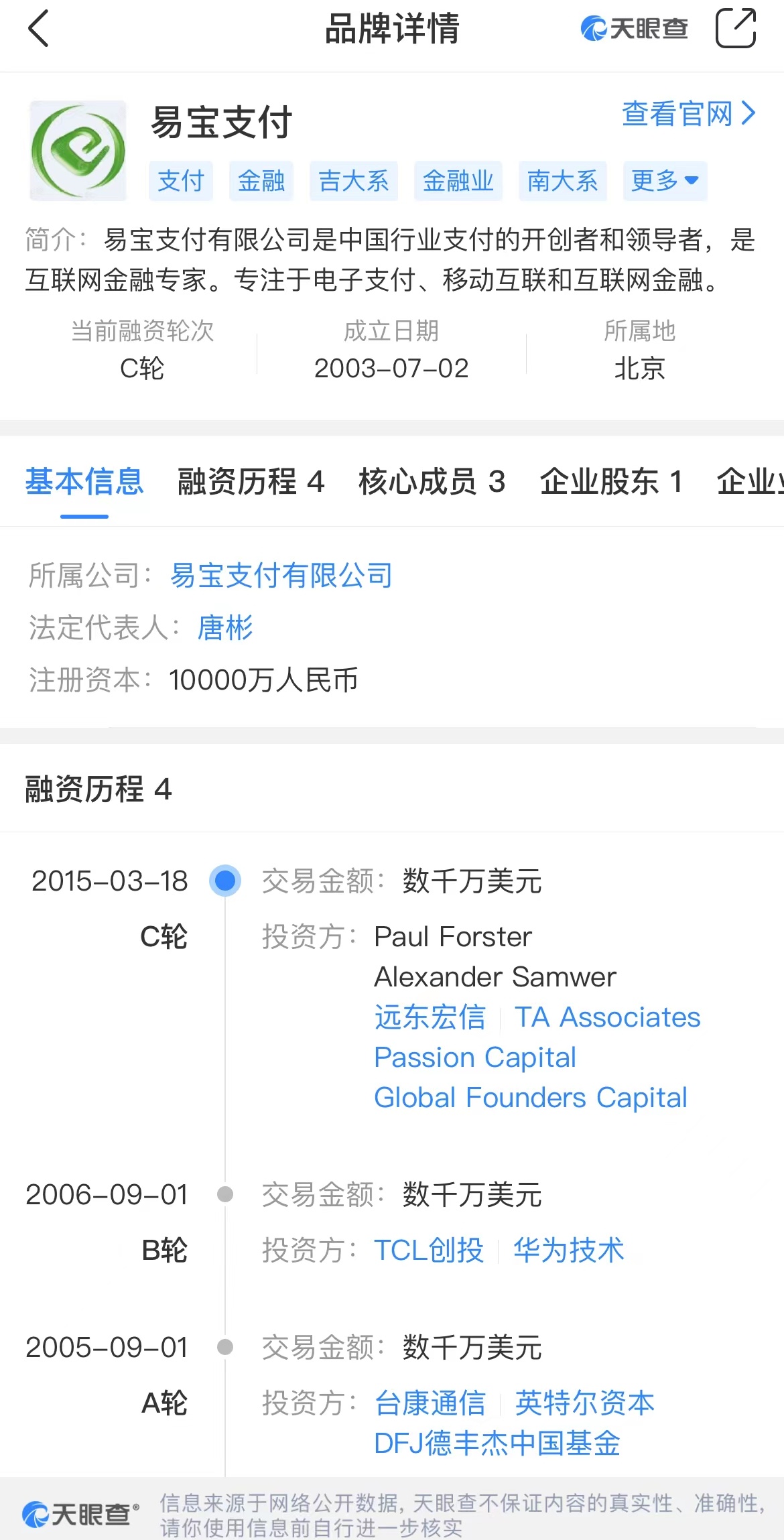The width and height of the screenshot is (784, 1540).
Task: Open 易宝支付有限公司 company link
Action: click(x=281, y=575)
